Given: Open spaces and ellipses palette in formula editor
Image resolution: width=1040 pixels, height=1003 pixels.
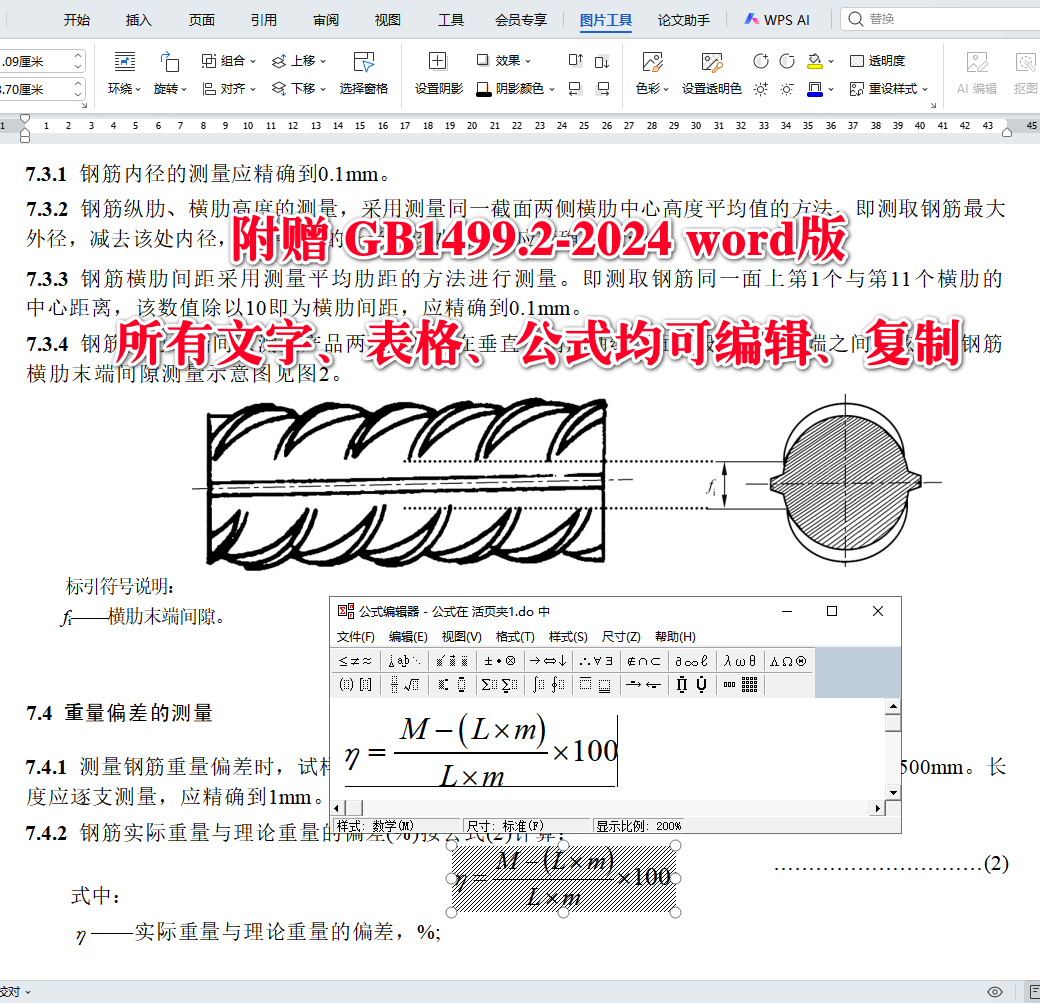Looking at the screenshot, I should pyautogui.click(x=405, y=661).
